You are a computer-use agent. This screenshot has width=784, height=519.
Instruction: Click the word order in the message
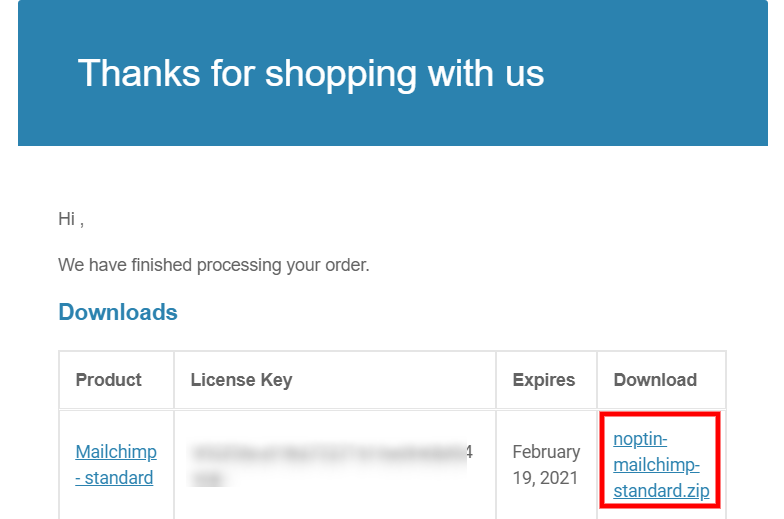[343, 265]
